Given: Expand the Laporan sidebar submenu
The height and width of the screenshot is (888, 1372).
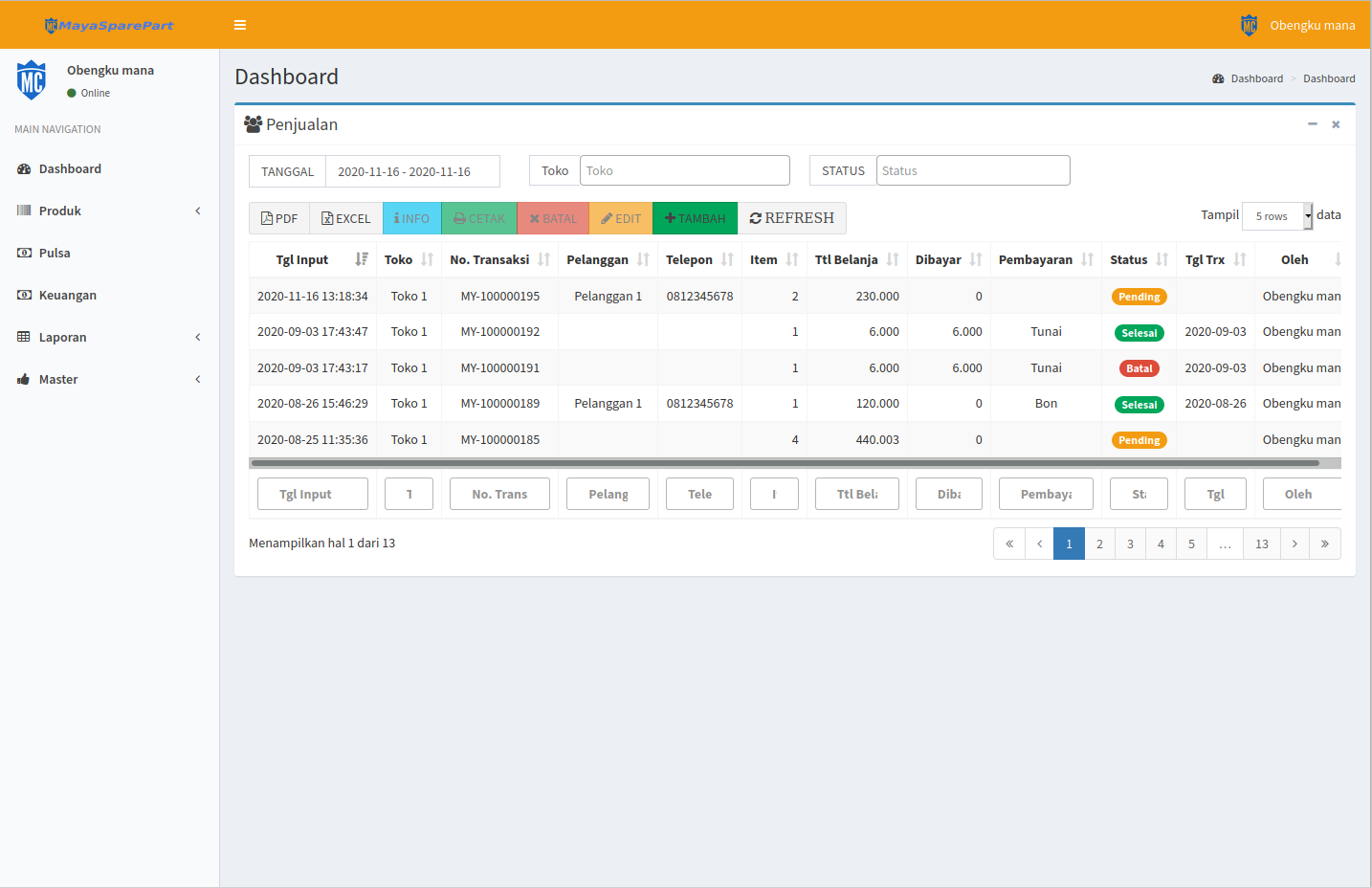Looking at the screenshot, I should coord(109,337).
